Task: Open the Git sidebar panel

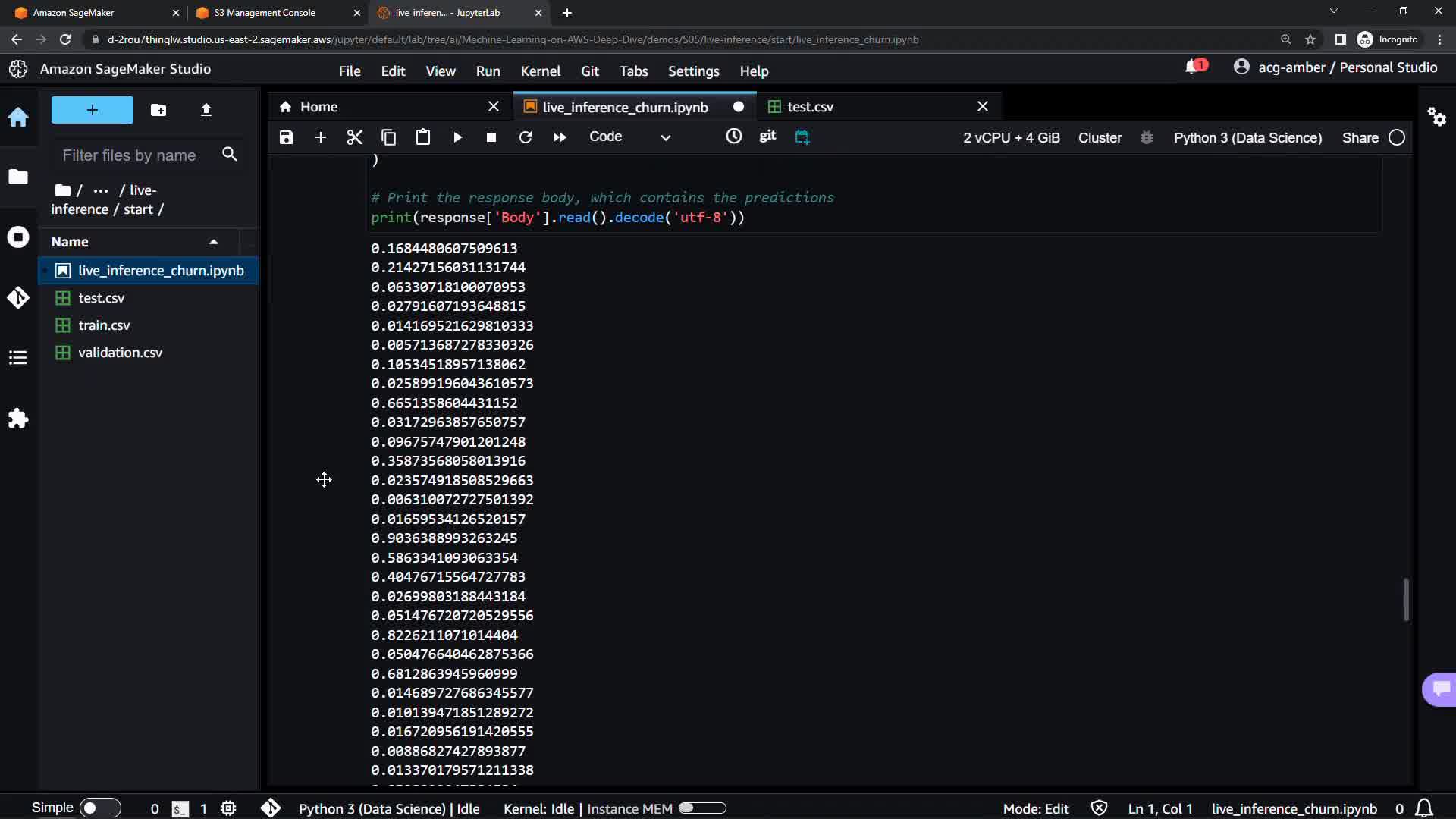Action: click(18, 297)
